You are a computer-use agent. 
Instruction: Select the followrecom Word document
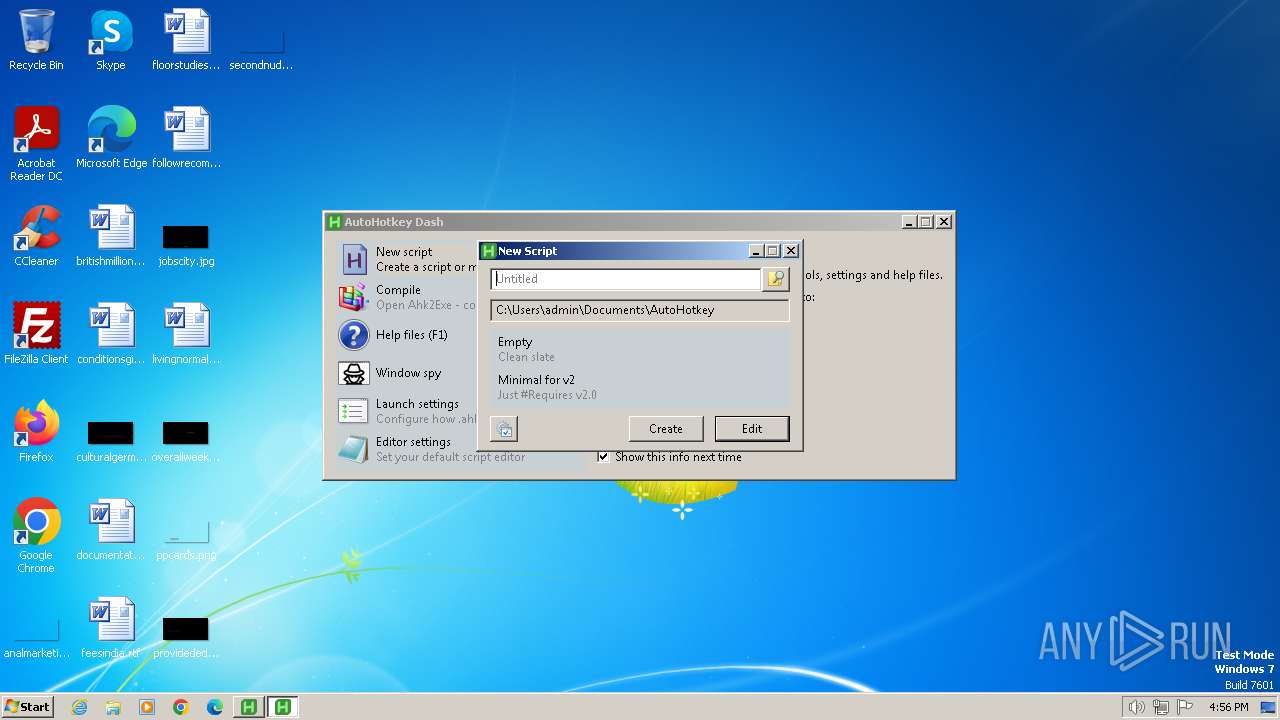click(x=186, y=138)
